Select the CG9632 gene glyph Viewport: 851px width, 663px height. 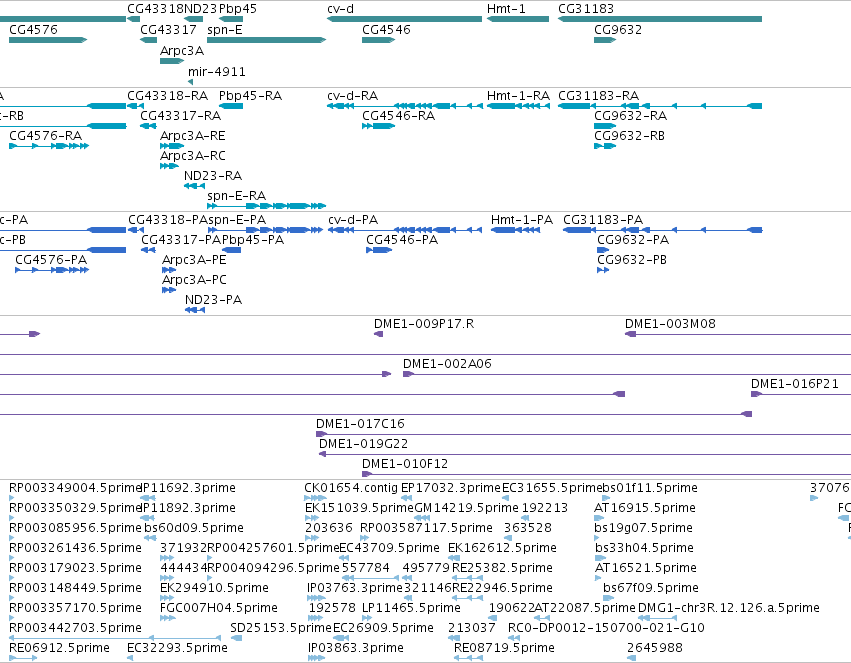(605, 40)
